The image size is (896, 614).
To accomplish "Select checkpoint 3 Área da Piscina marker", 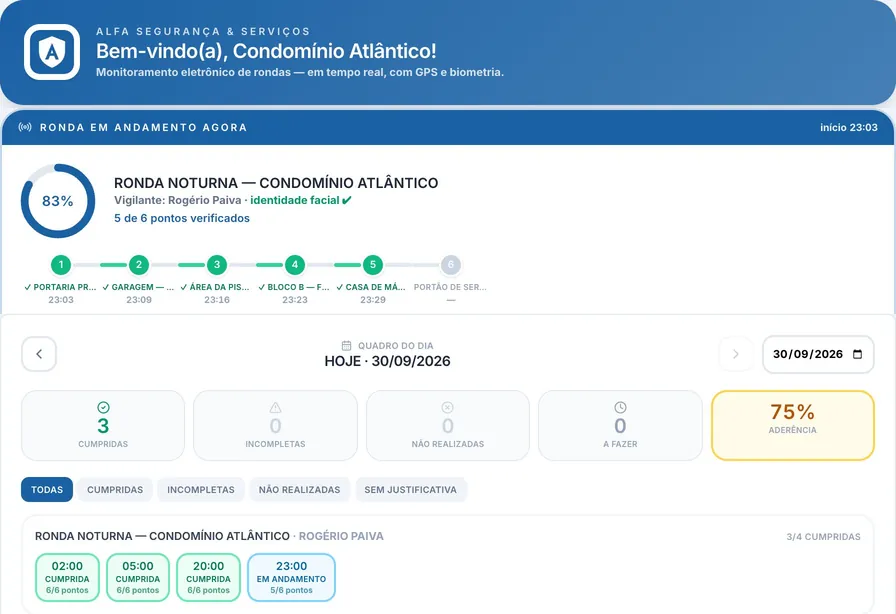I will [217, 265].
